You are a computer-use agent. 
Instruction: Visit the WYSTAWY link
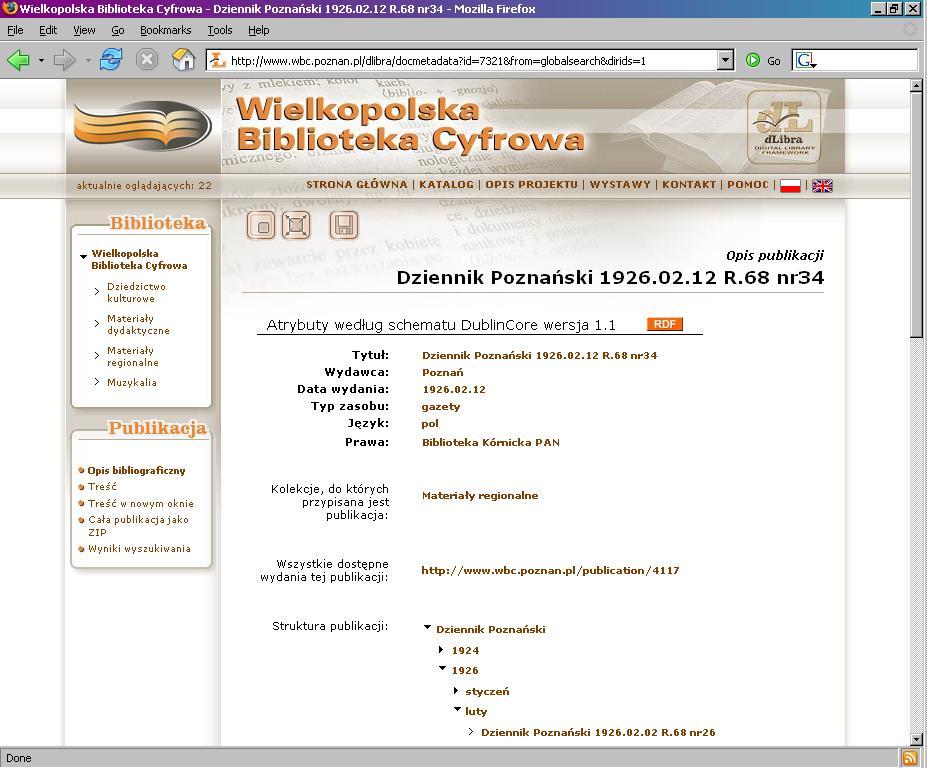(x=620, y=184)
